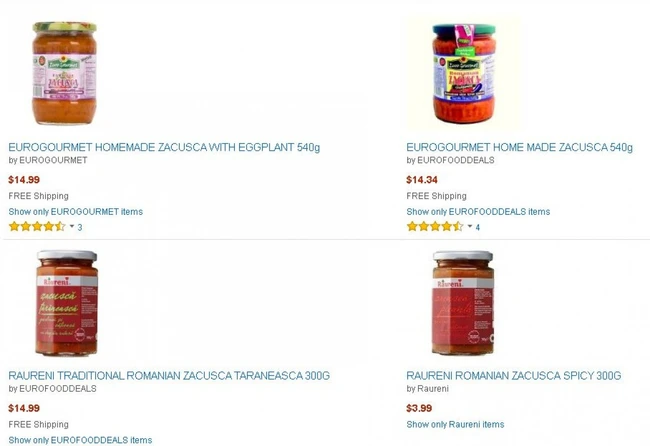
Task: Click Show only EUROFOODDEALS items under Taraneasca
Action: coord(80,440)
